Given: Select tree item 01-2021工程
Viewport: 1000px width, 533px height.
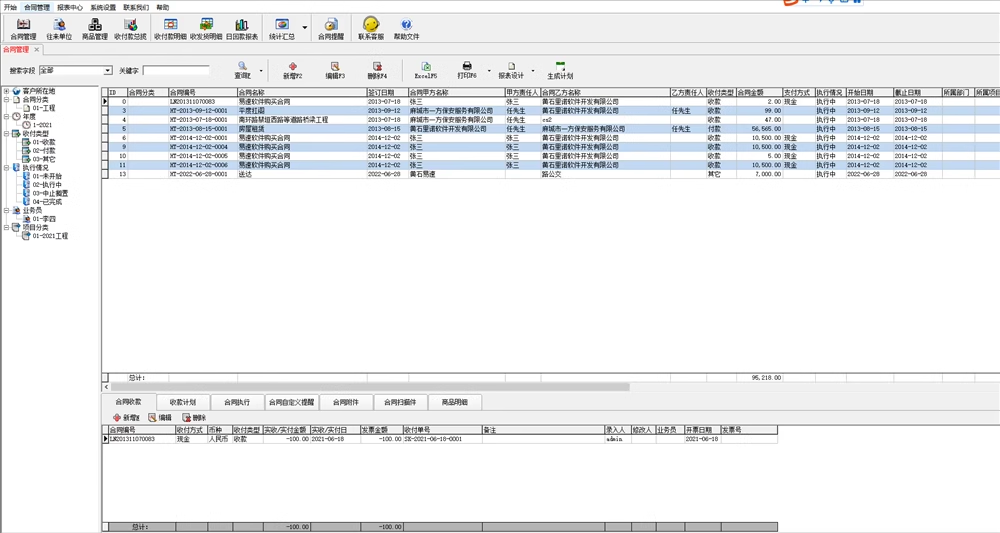Looking at the screenshot, I should click(x=50, y=236).
